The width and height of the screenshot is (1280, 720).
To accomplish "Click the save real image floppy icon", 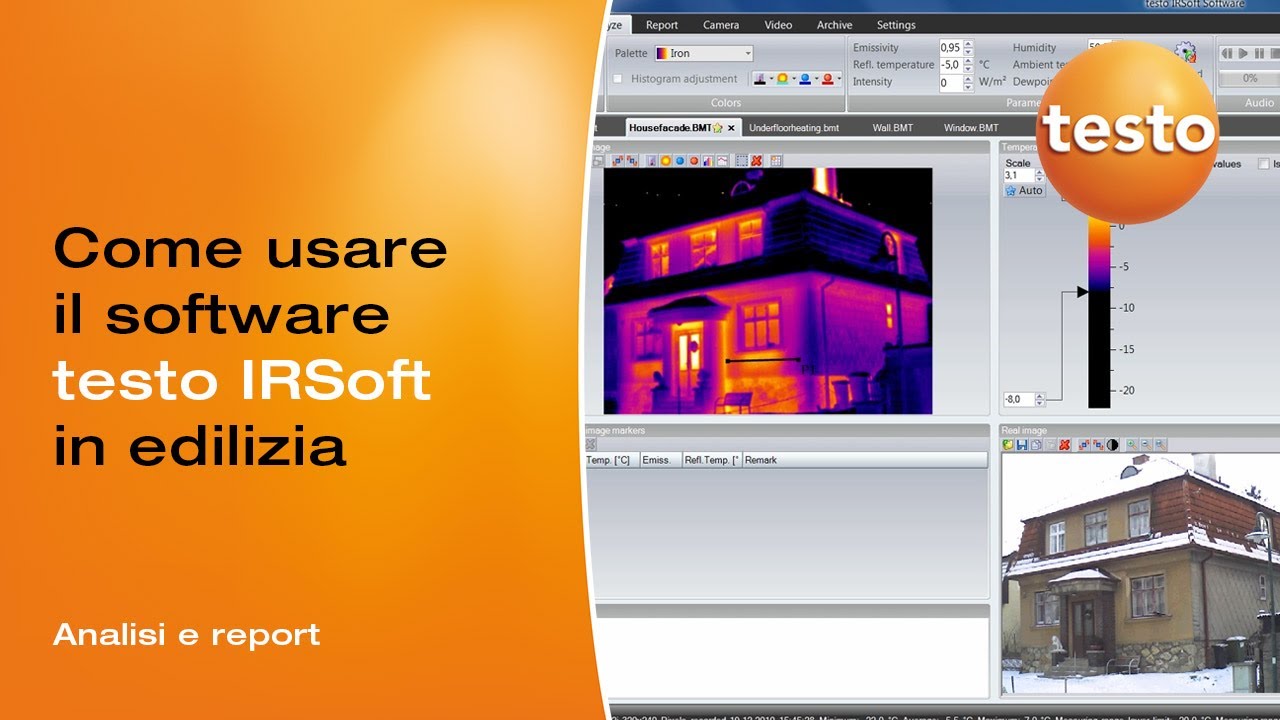I will click(1022, 444).
